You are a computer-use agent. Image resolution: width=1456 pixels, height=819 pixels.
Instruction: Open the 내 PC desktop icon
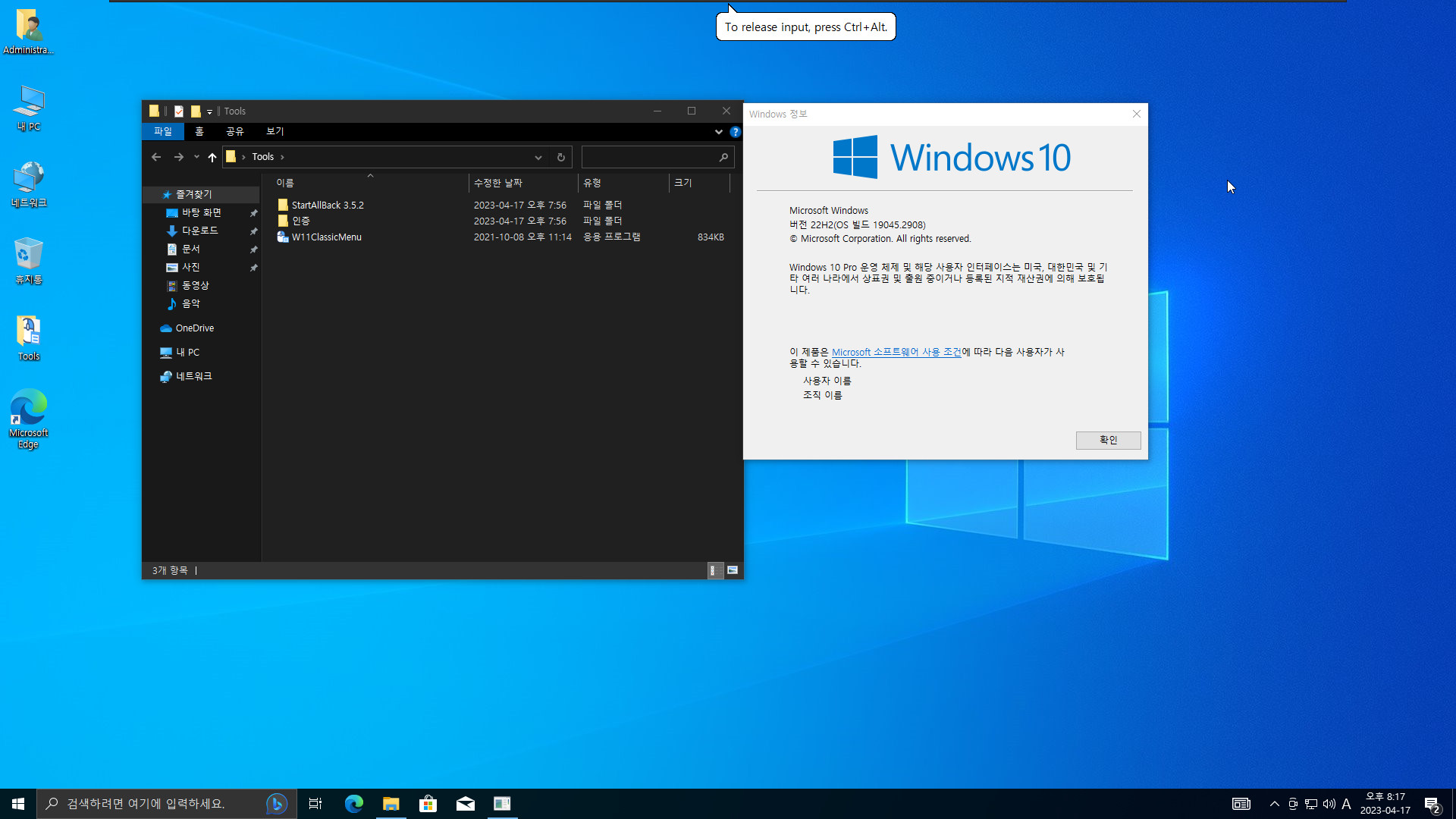29,108
